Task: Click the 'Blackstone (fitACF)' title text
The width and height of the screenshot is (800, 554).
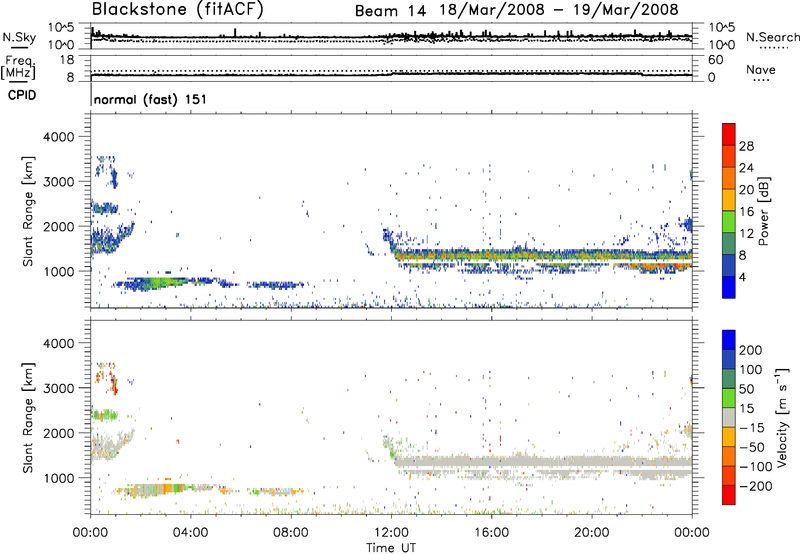Action: 178,9
